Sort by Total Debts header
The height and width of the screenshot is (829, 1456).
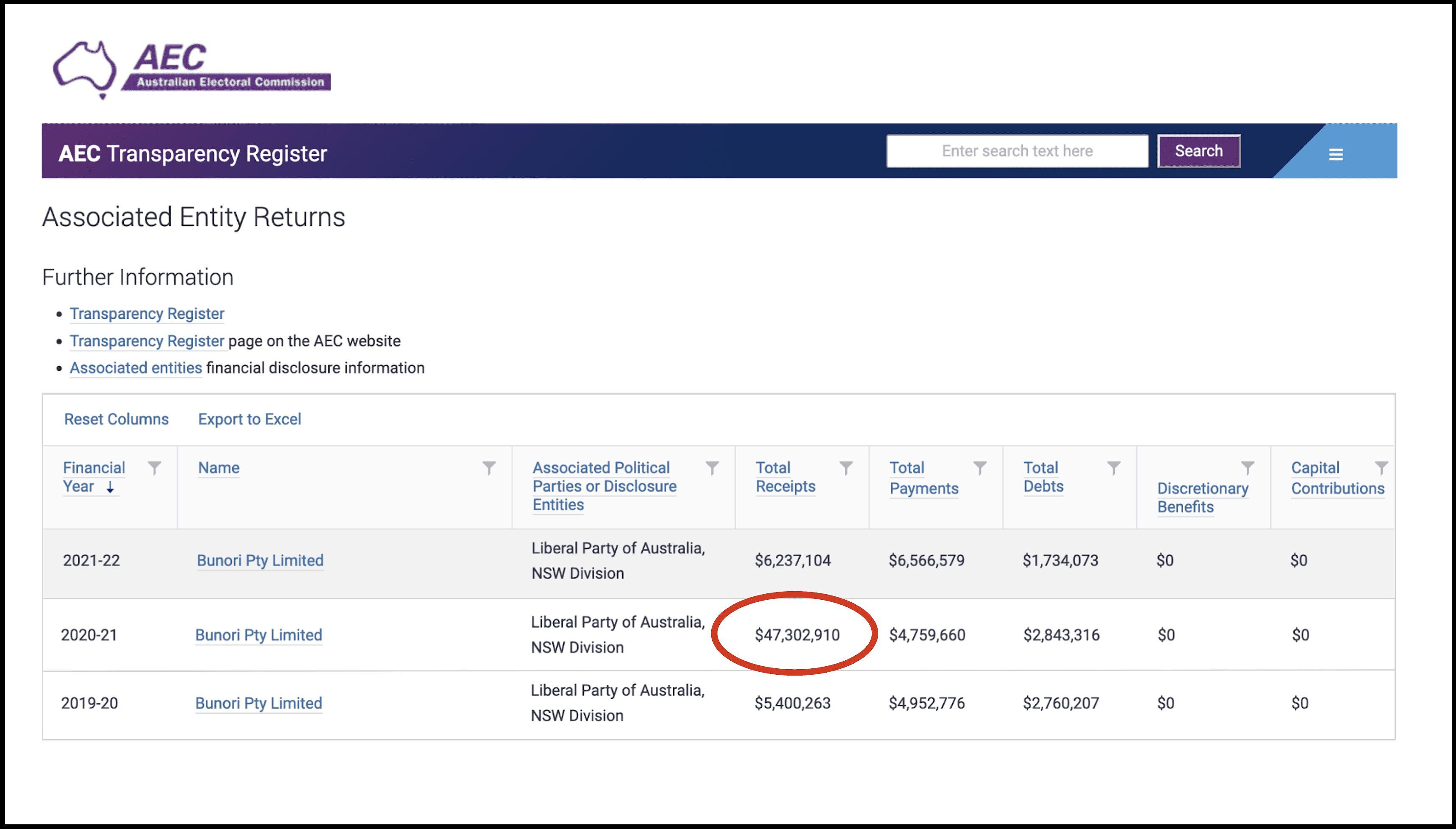click(1043, 477)
